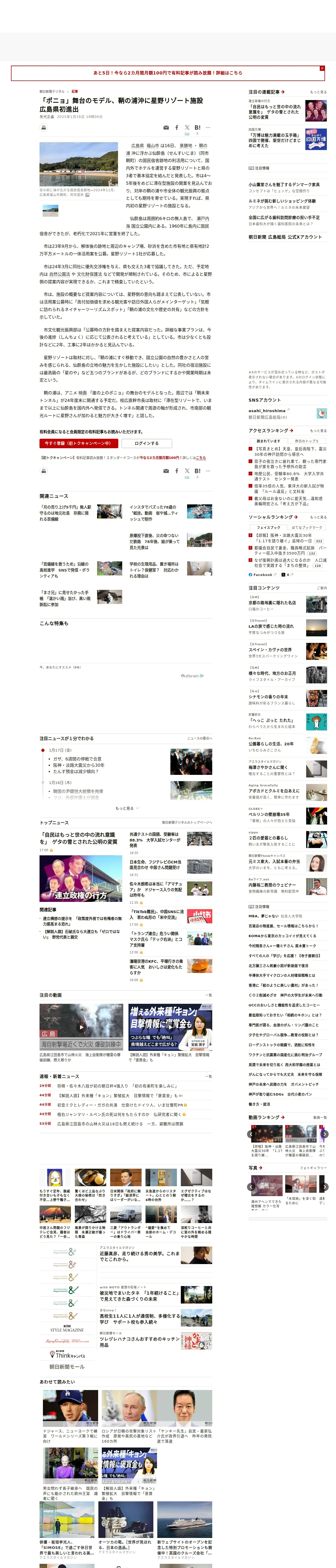Click the X bird icon beside asahi_hiroshima
336x1568 pixels.
pyautogui.click(x=321, y=413)
